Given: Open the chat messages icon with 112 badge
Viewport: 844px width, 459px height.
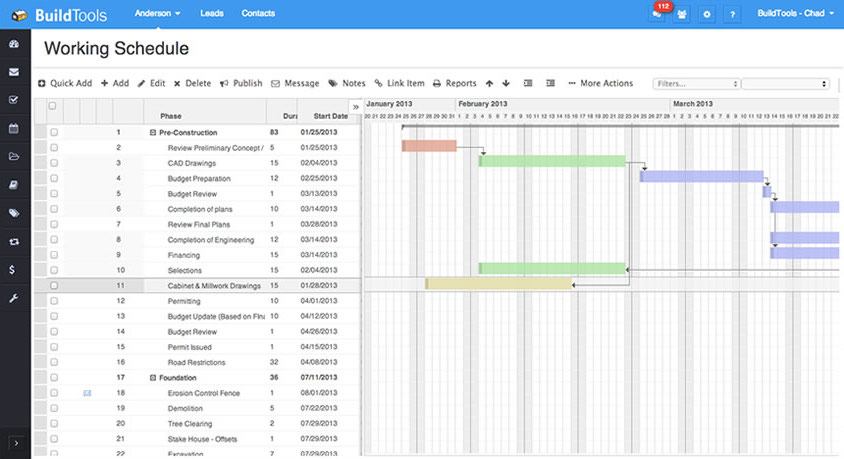Looking at the screenshot, I should 657,15.
